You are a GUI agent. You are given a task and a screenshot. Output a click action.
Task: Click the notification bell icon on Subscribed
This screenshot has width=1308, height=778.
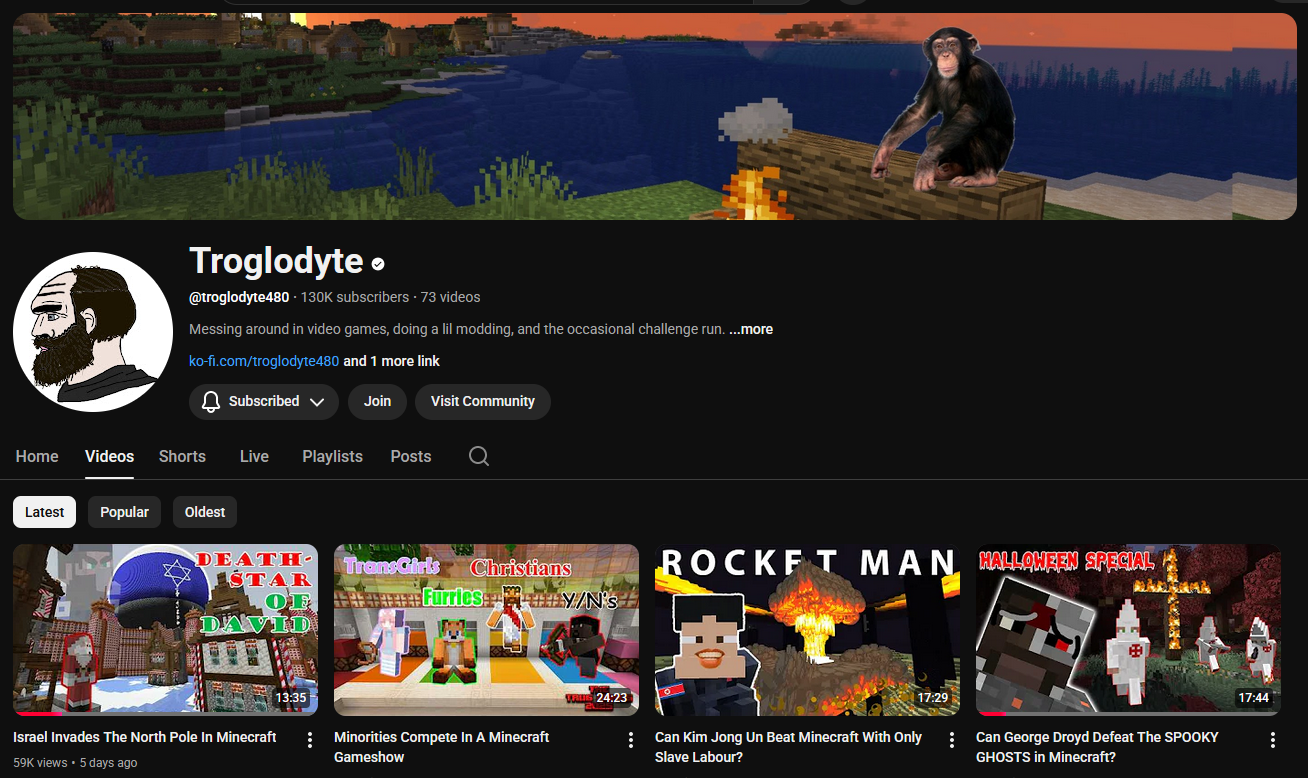[x=211, y=401]
